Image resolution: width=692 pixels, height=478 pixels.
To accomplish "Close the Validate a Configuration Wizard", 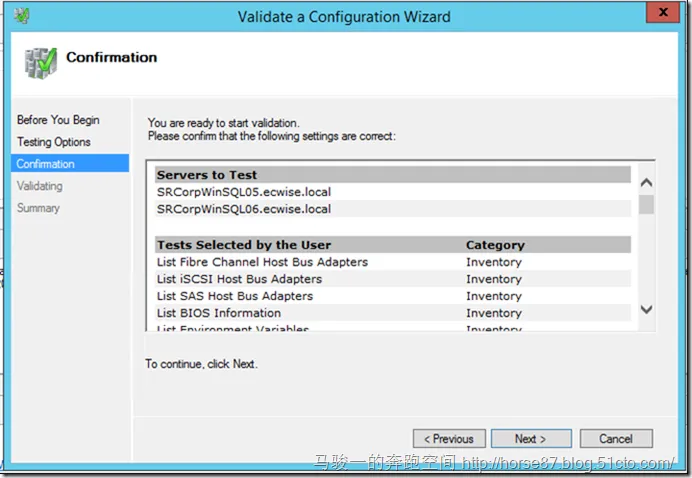I will click(662, 12).
